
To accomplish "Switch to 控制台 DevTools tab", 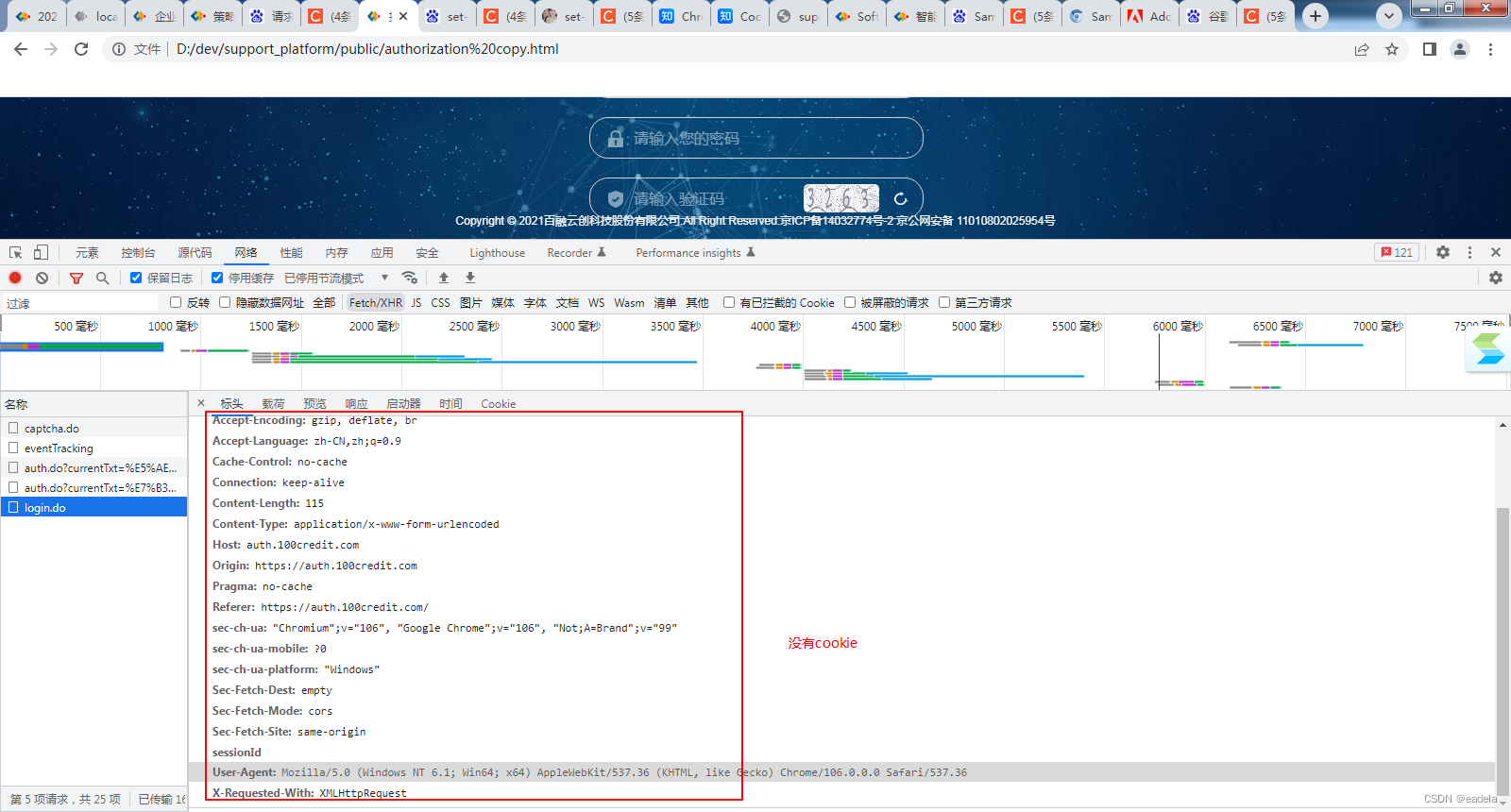I will point(138,252).
